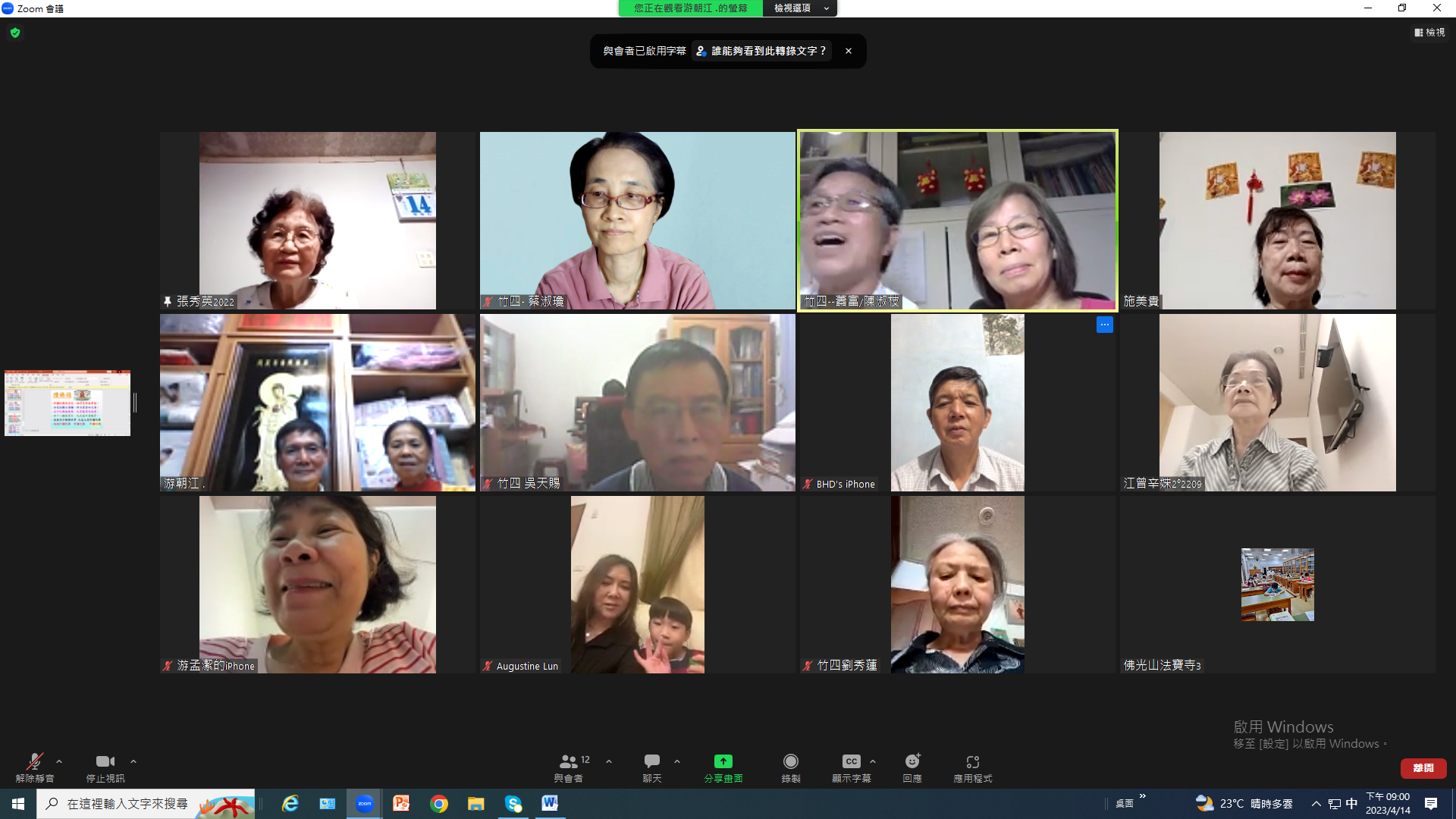Unmute the microphone
Screen dimensions: 1456x819
(34, 762)
